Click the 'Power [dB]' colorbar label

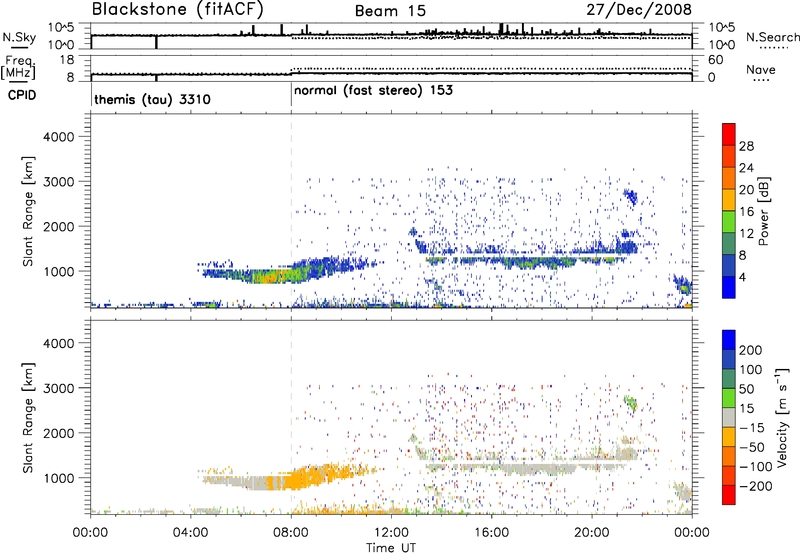pyautogui.click(x=763, y=211)
